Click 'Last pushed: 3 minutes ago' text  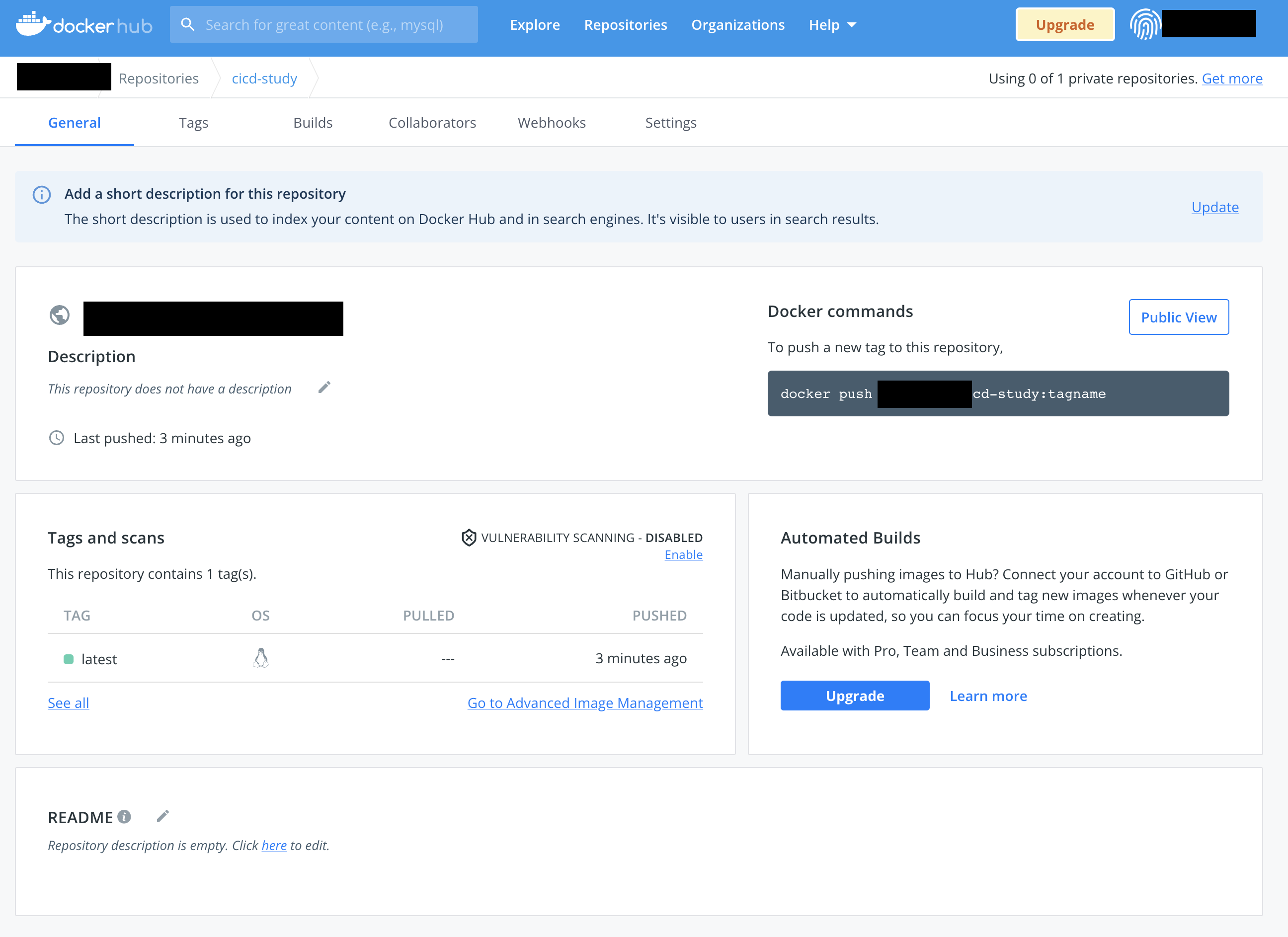pos(162,438)
